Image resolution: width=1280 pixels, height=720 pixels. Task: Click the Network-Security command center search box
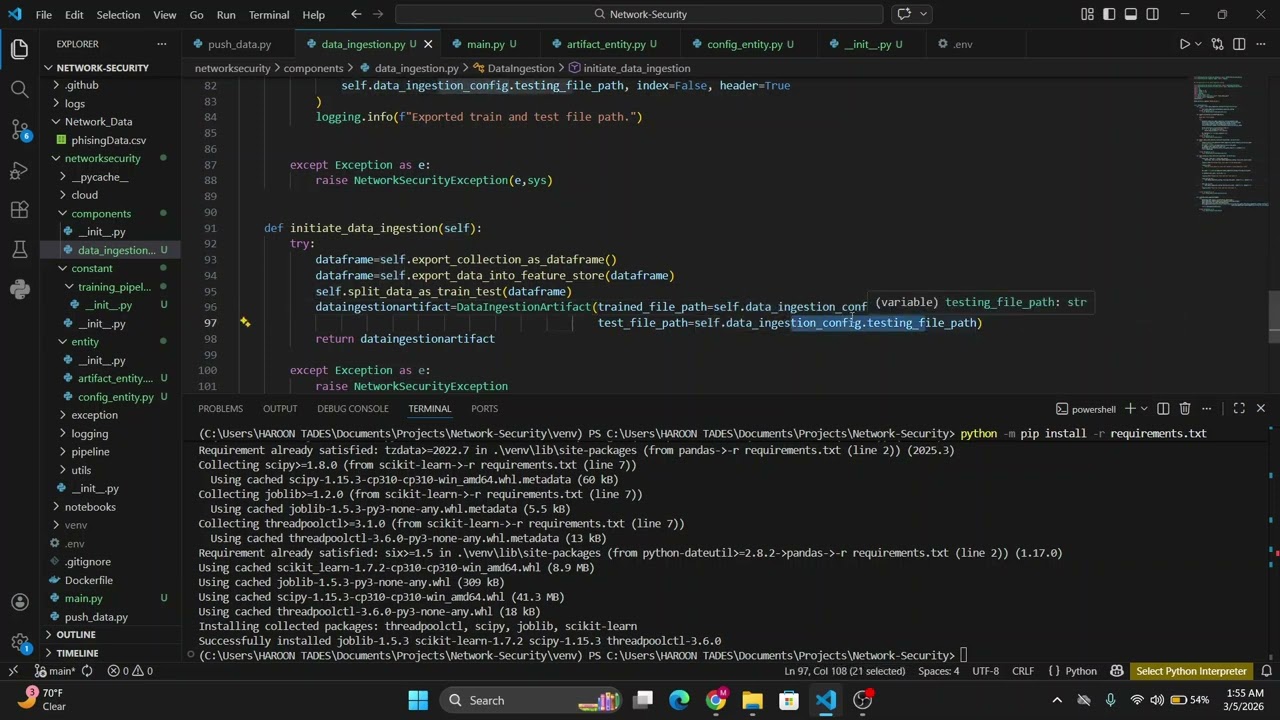click(x=640, y=14)
